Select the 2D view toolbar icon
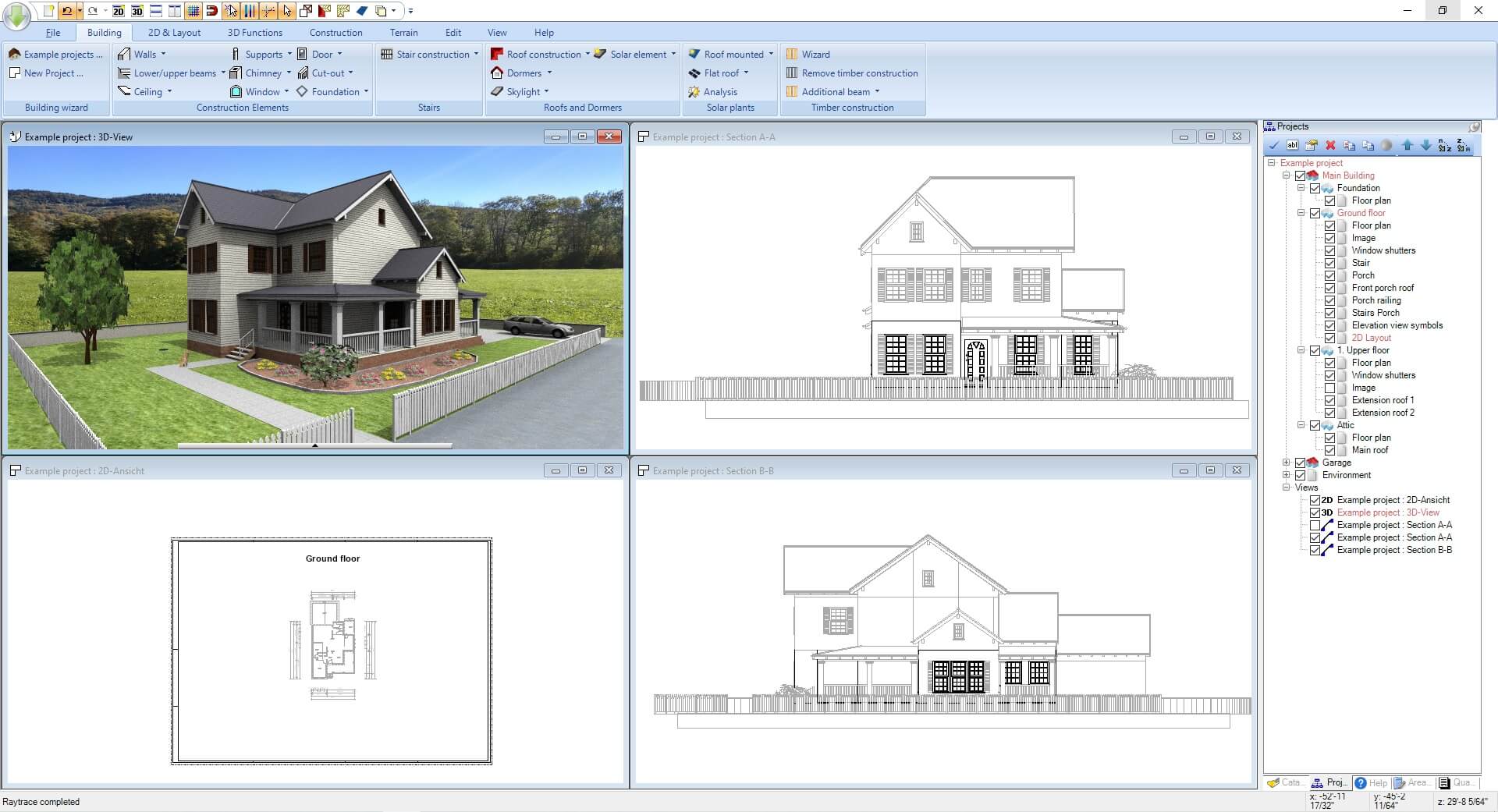1498x812 pixels. (x=119, y=12)
